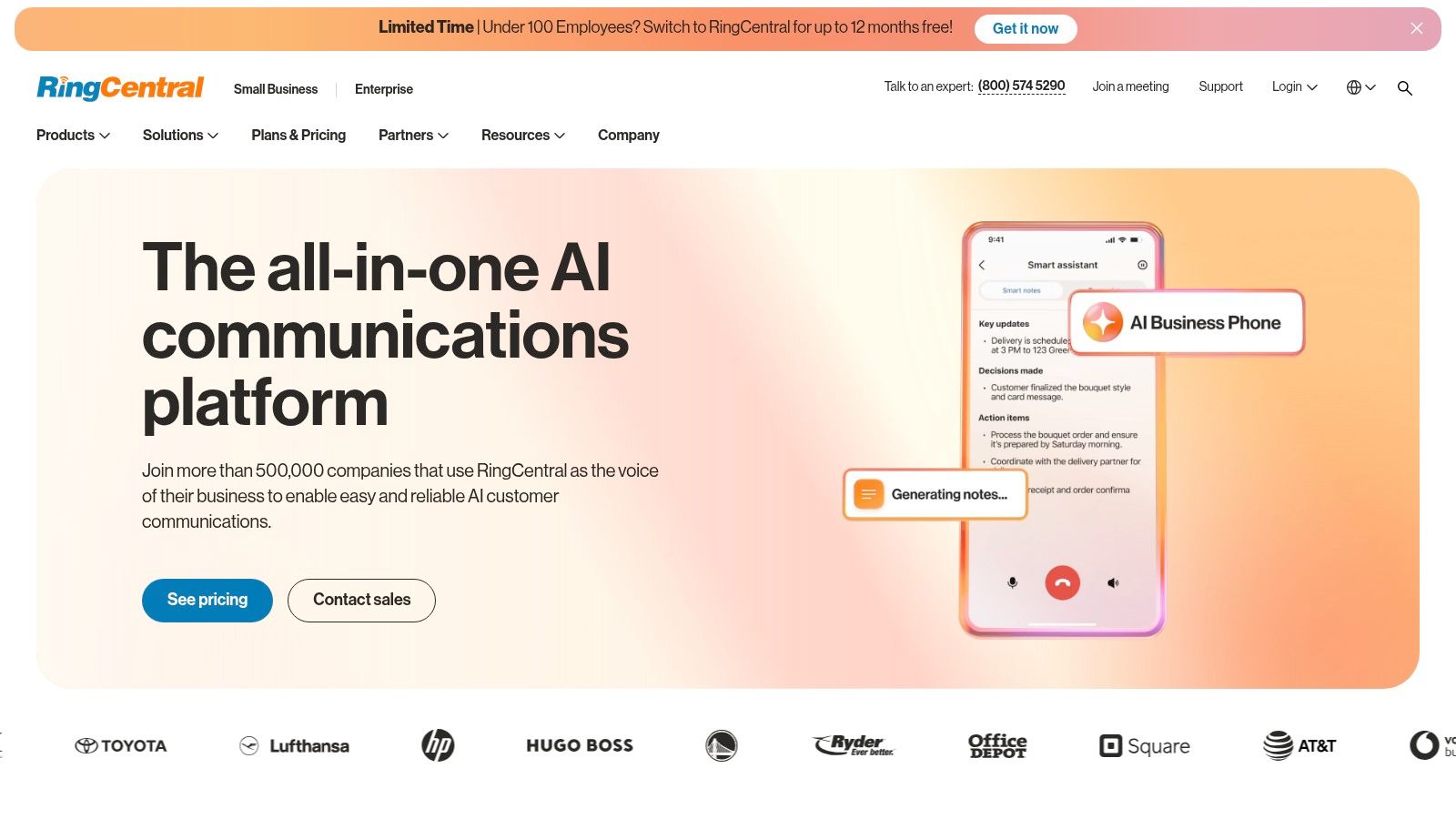Click the Get it now button
The image size is (1456, 819).
[1026, 28]
